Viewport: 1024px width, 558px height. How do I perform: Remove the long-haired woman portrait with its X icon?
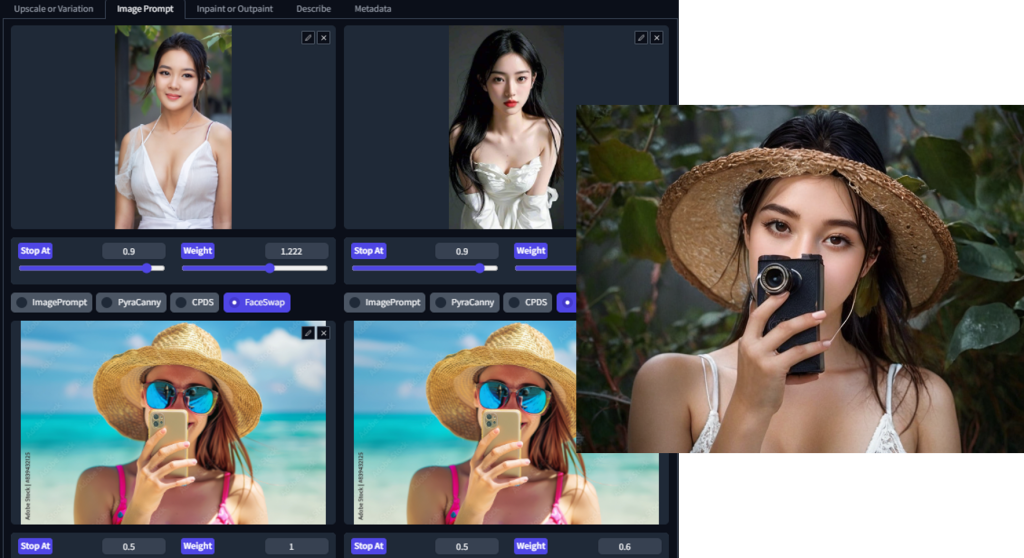pyautogui.click(x=656, y=38)
